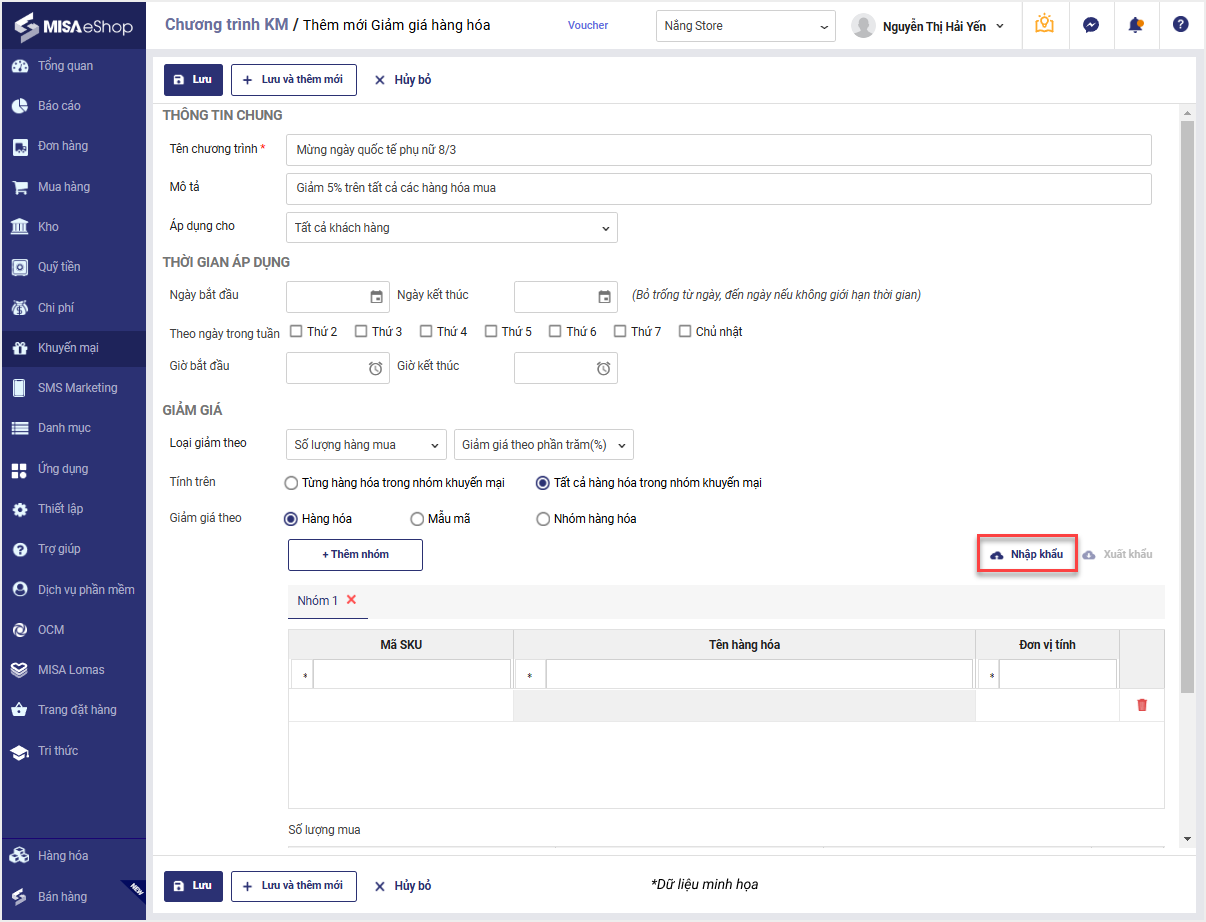Image resolution: width=1206 pixels, height=922 pixels.
Task: Click the end time clock icon
Action: (x=603, y=369)
